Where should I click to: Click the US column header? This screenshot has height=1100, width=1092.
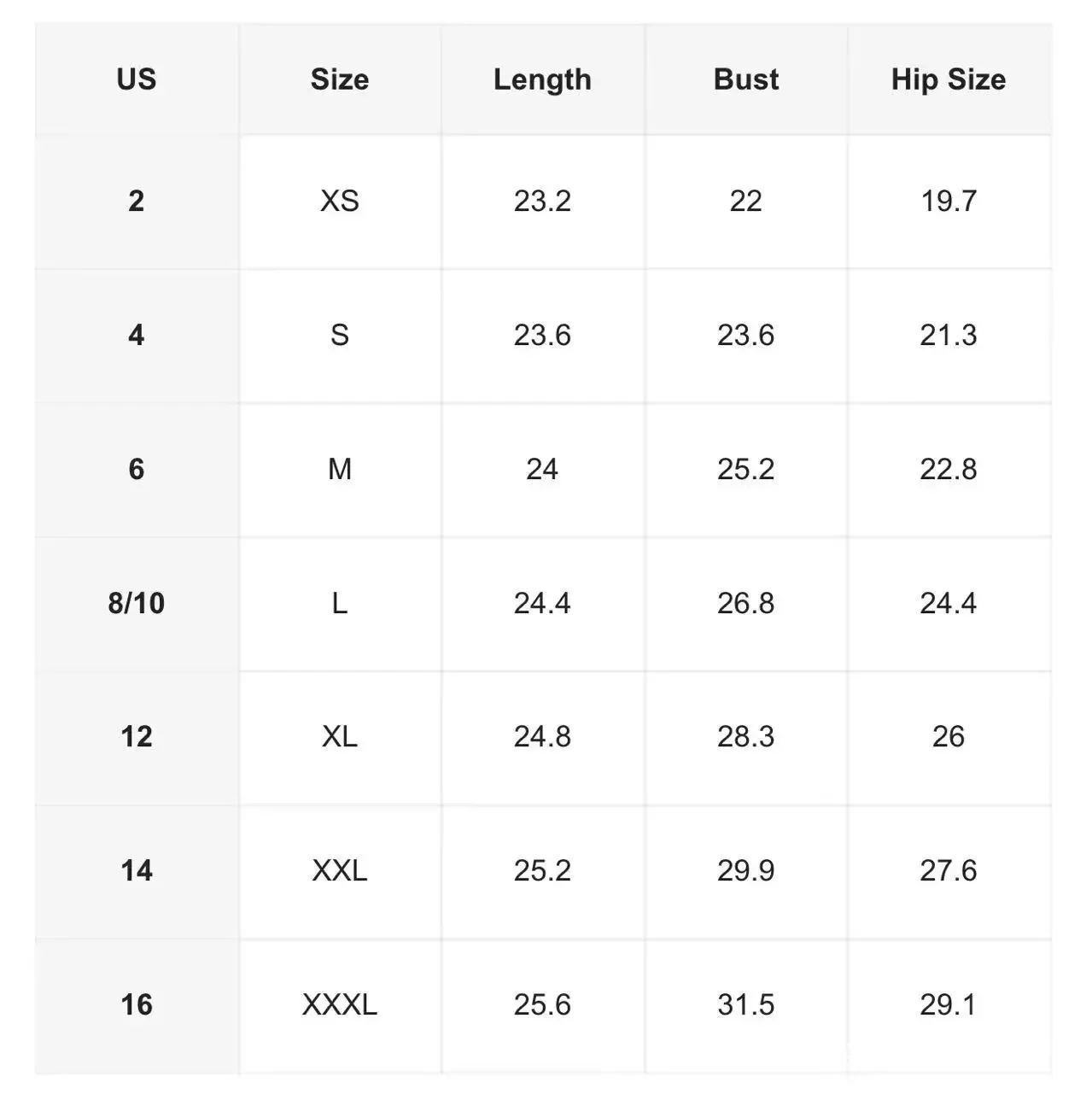137,79
